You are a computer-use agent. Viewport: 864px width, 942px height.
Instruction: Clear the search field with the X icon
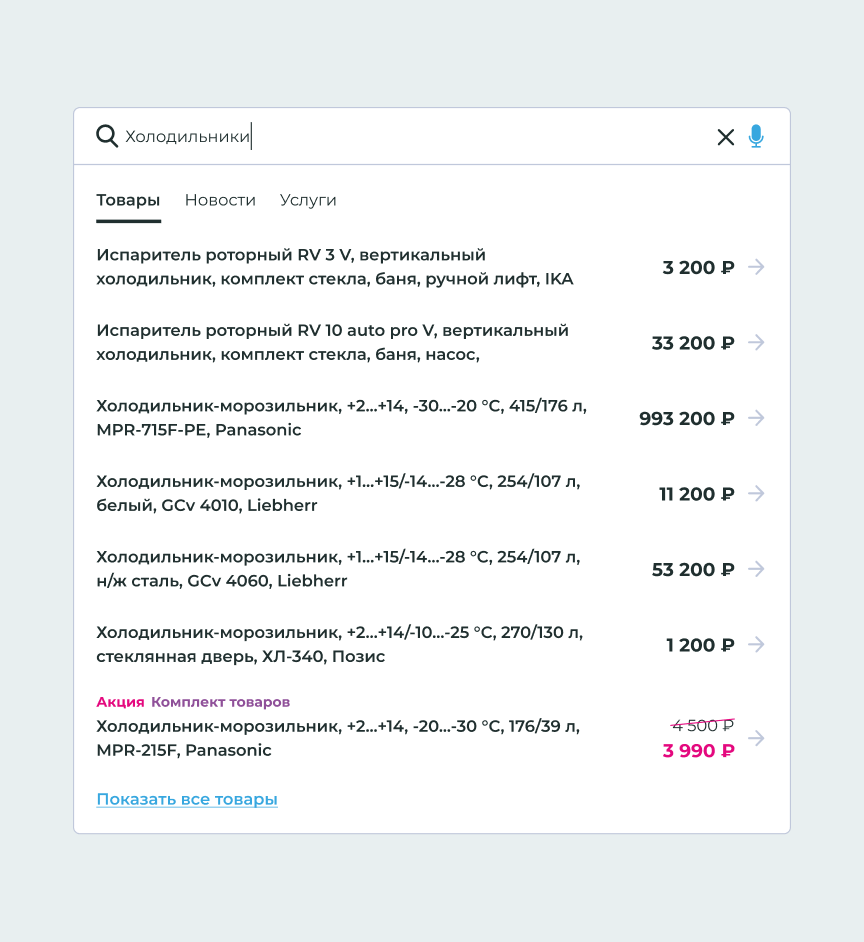point(726,137)
